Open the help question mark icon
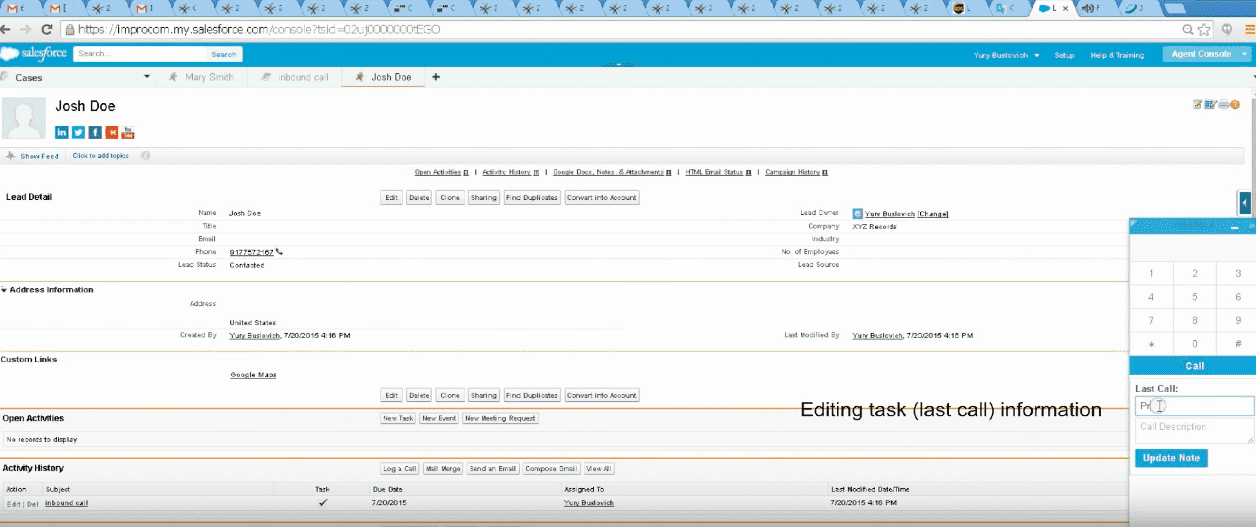 (1235, 104)
